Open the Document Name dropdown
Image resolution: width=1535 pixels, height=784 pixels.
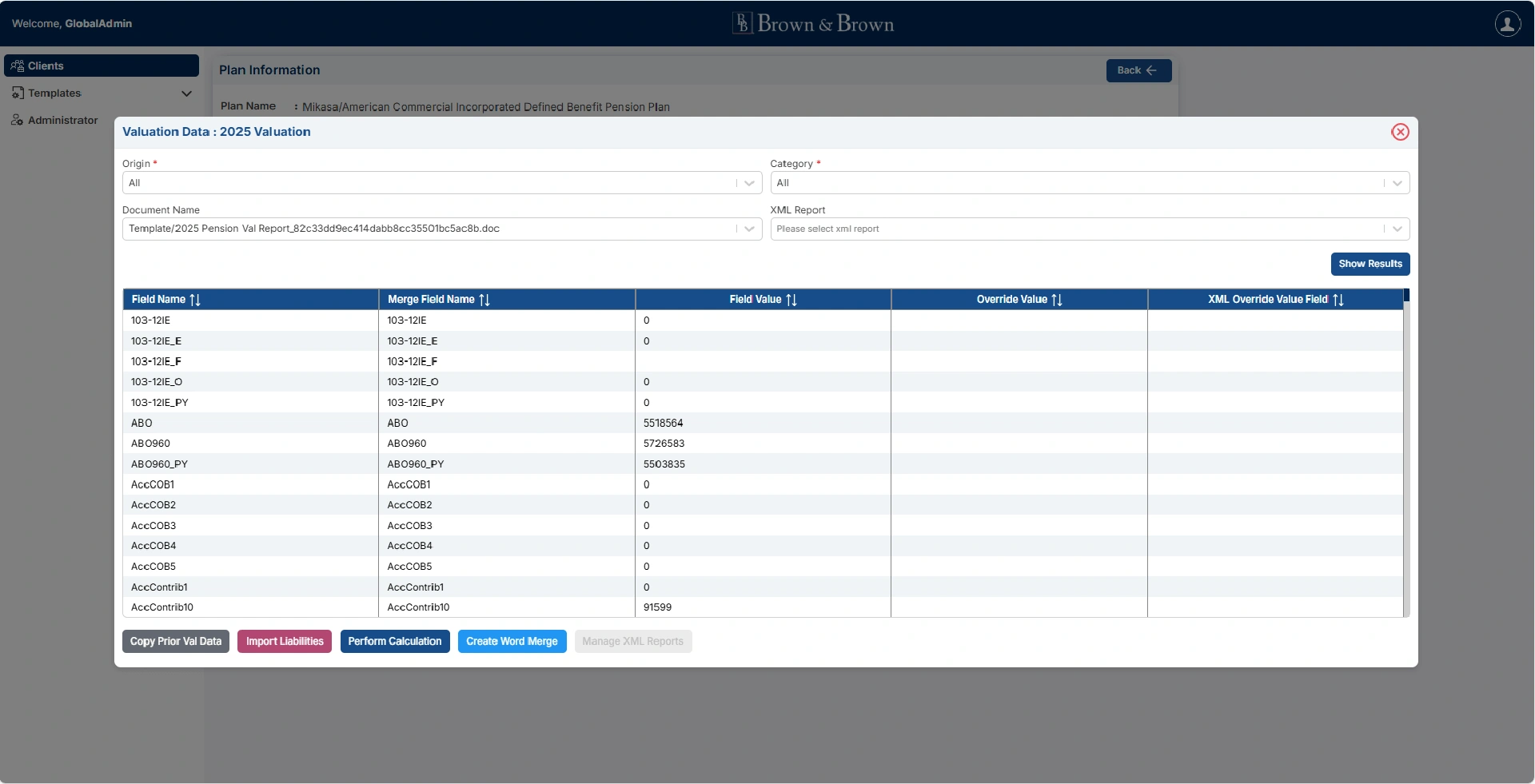(749, 229)
